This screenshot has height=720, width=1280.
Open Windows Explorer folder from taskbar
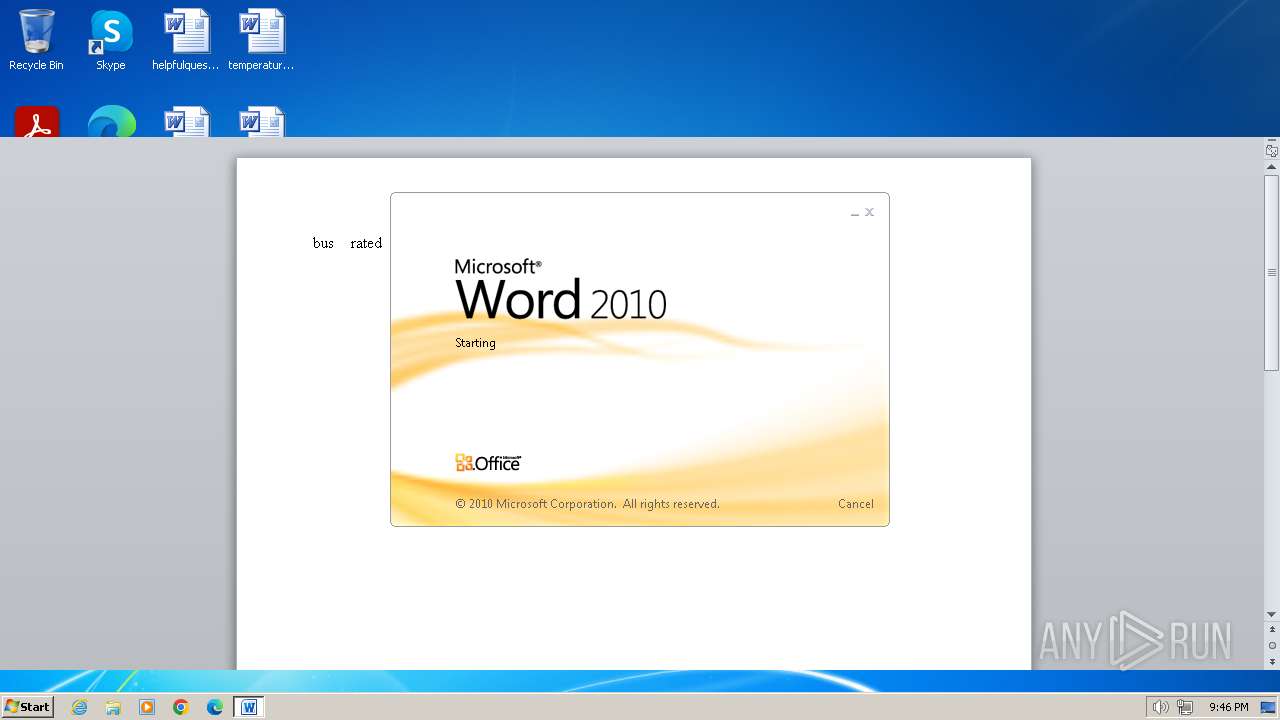(x=113, y=707)
